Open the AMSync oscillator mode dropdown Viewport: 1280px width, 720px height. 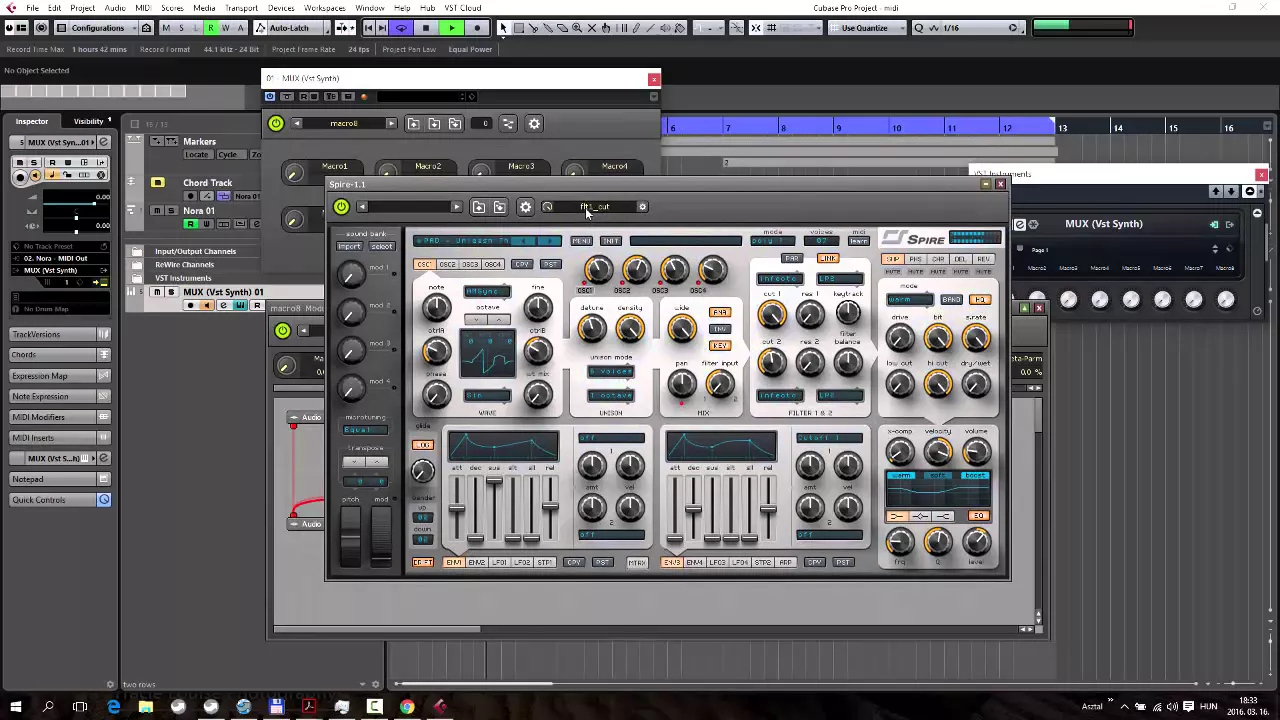click(487, 292)
